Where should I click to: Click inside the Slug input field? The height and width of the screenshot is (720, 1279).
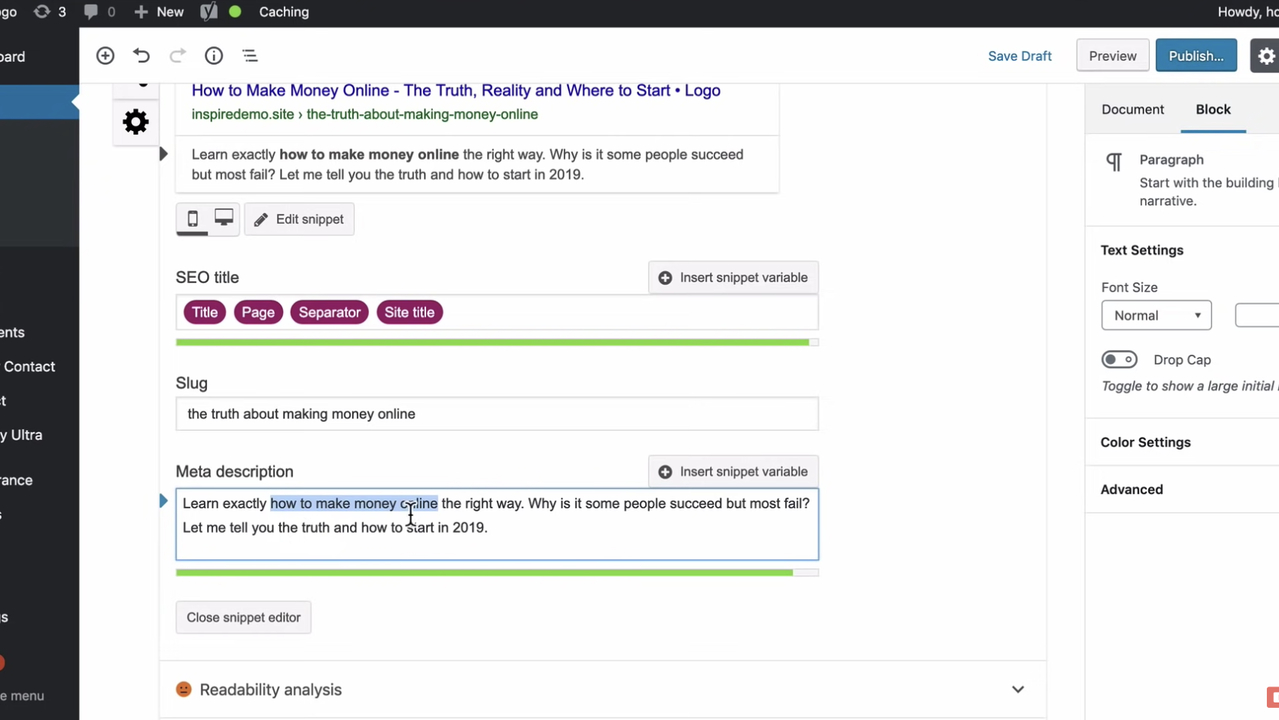click(496, 414)
